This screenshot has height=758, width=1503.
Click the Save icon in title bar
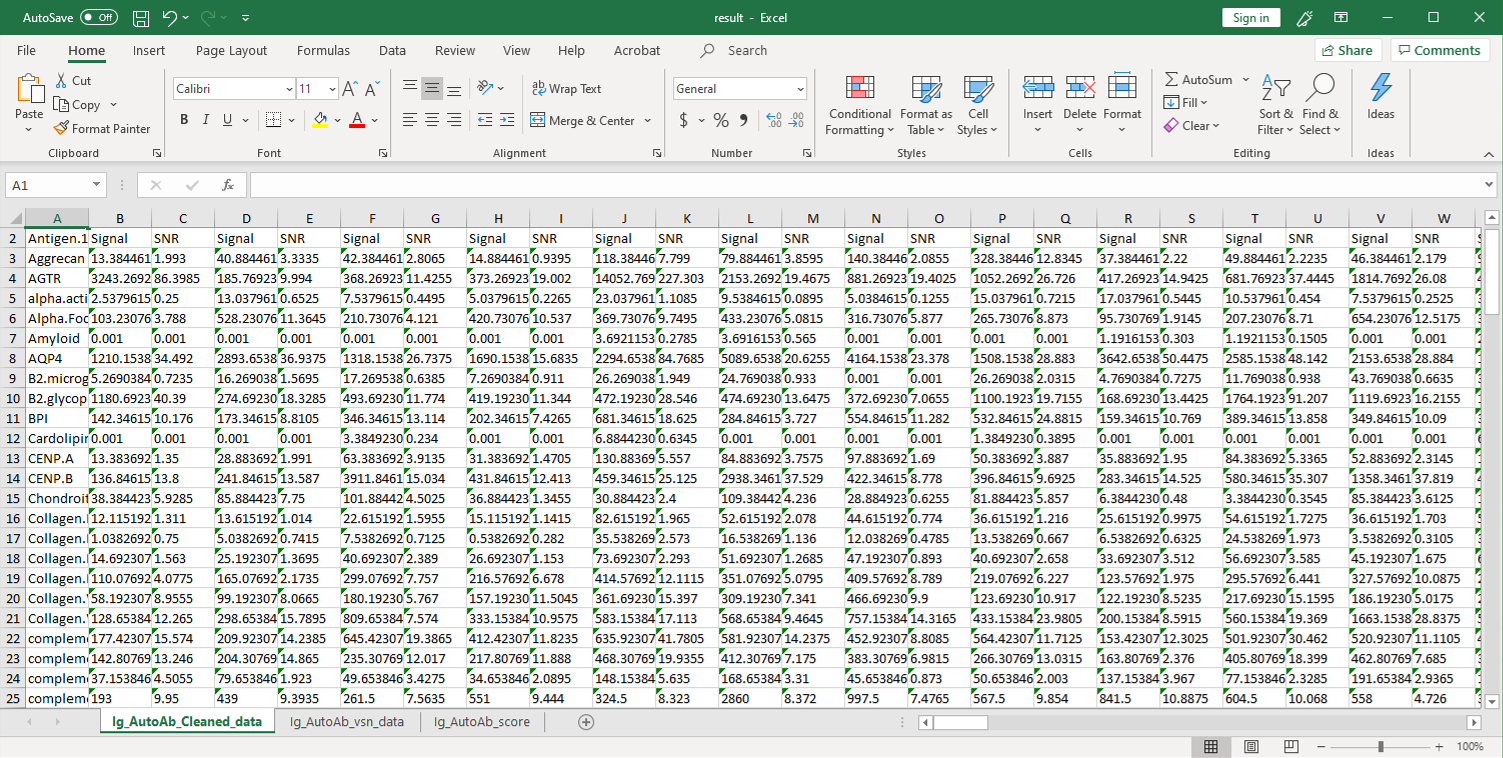click(x=141, y=18)
